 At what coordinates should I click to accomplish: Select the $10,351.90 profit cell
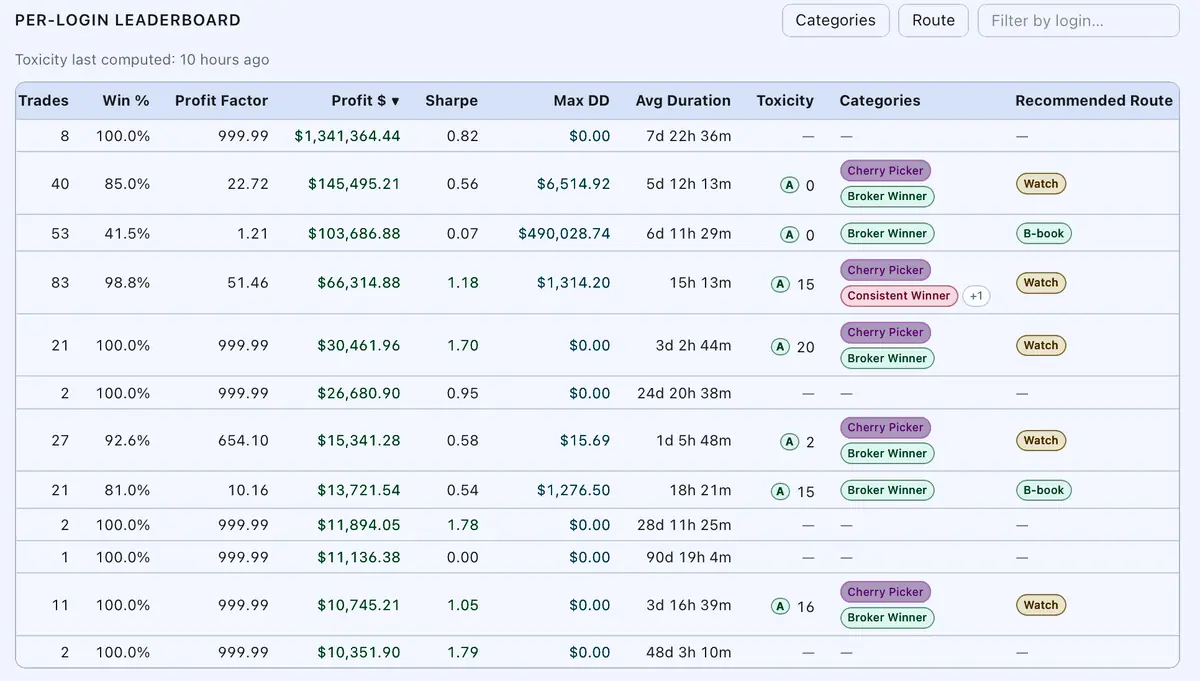pos(359,652)
